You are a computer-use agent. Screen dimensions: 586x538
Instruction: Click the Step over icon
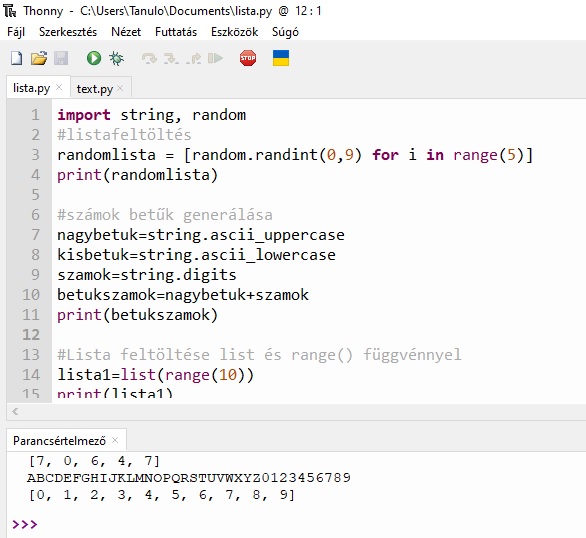pos(149,59)
